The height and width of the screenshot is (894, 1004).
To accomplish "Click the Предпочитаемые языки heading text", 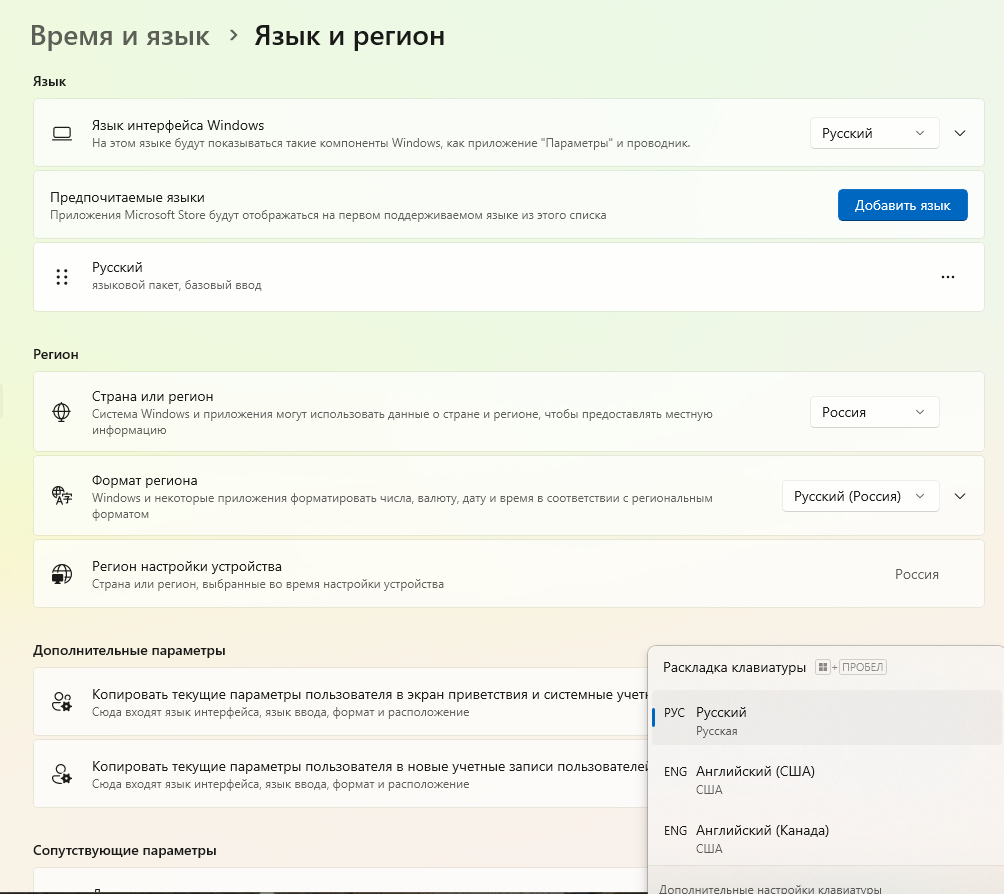I will [127, 197].
